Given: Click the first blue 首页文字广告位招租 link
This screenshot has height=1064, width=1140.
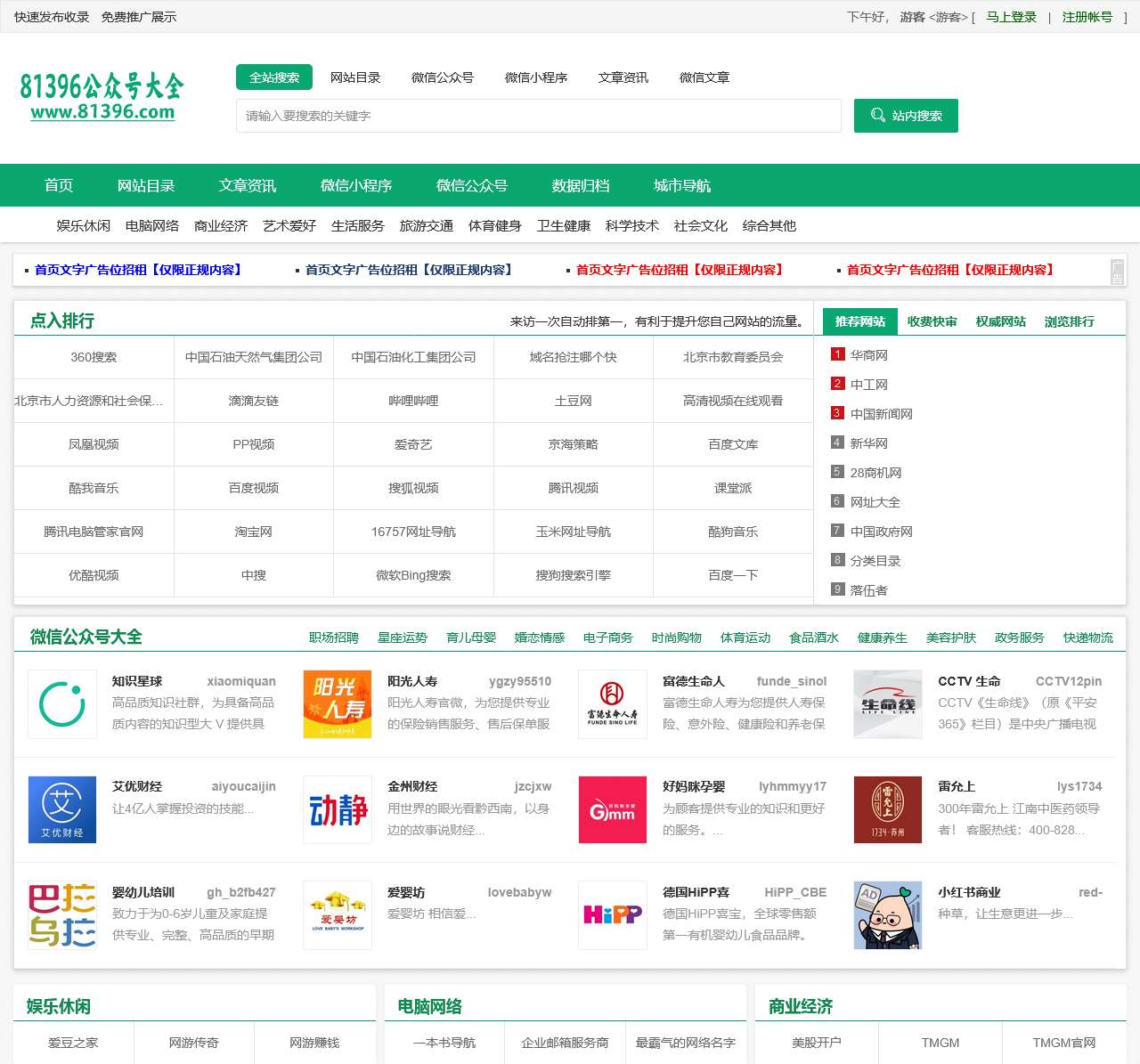Looking at the screenshot, I should [138, 270].
